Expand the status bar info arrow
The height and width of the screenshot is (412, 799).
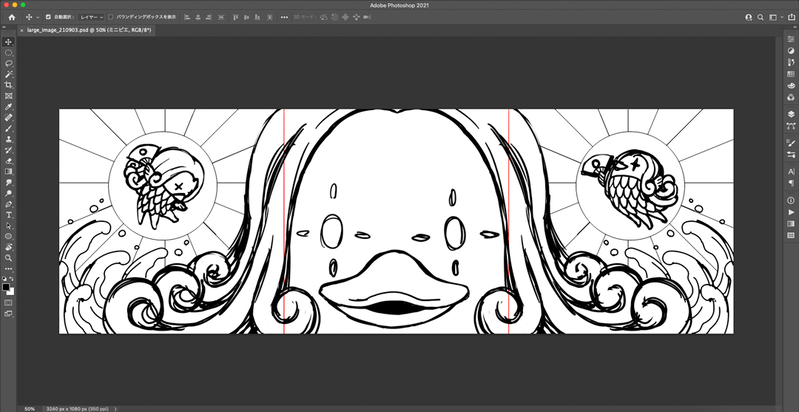point(117,408)
